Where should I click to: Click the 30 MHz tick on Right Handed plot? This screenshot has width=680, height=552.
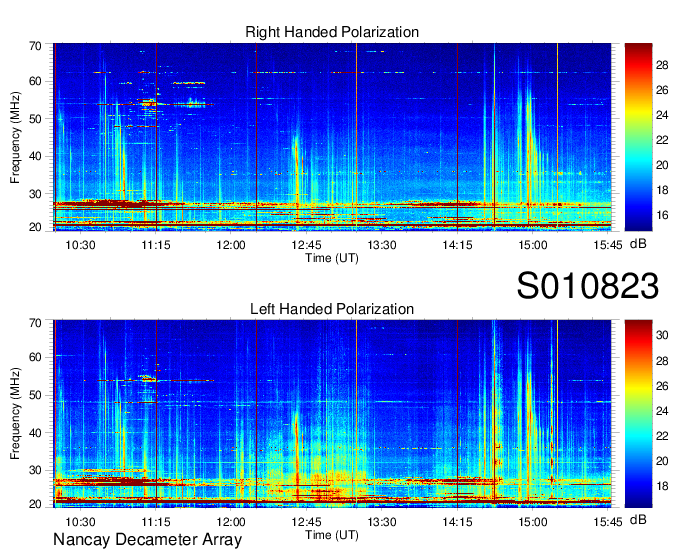(35, 194)
